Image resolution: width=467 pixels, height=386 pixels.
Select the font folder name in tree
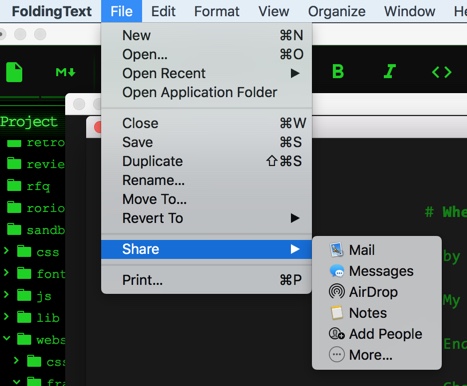tap(51, 274)
